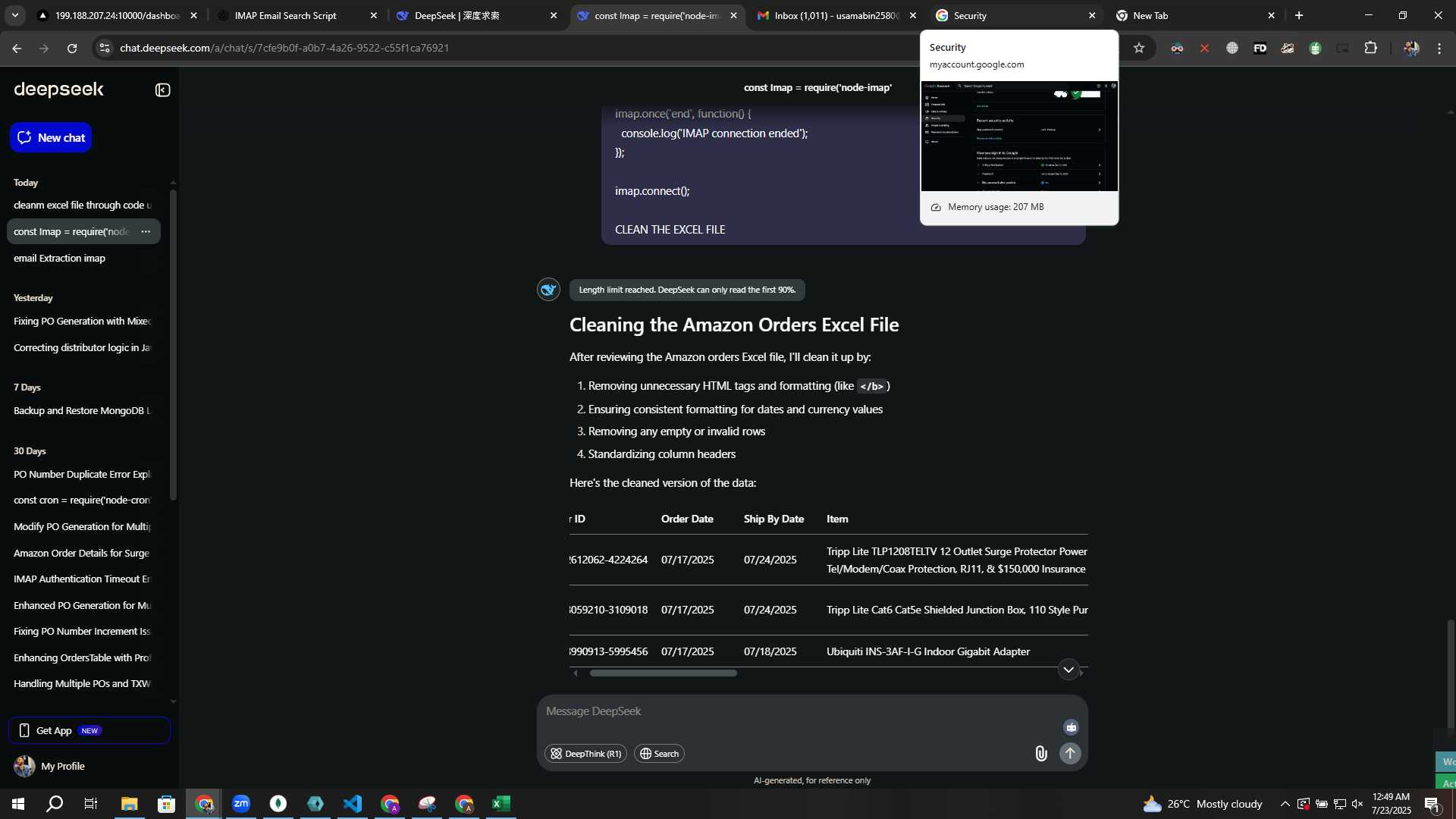Screen dimensions: 1456x819
Task: Open the Windows Start menu
Action: pyautogui.click(x=18, y=804)
